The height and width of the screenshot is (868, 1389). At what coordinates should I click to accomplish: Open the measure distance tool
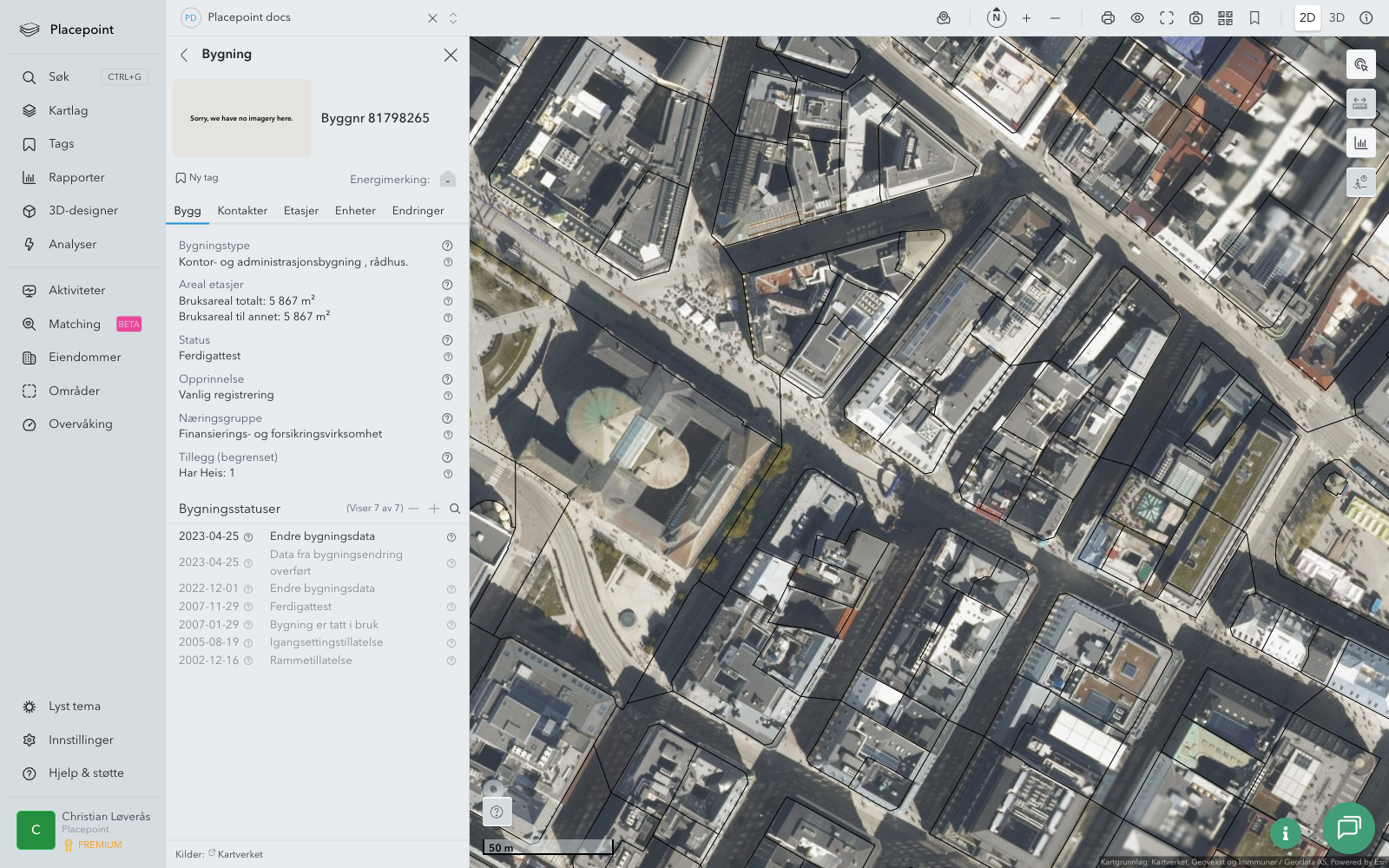[1360, 103]
